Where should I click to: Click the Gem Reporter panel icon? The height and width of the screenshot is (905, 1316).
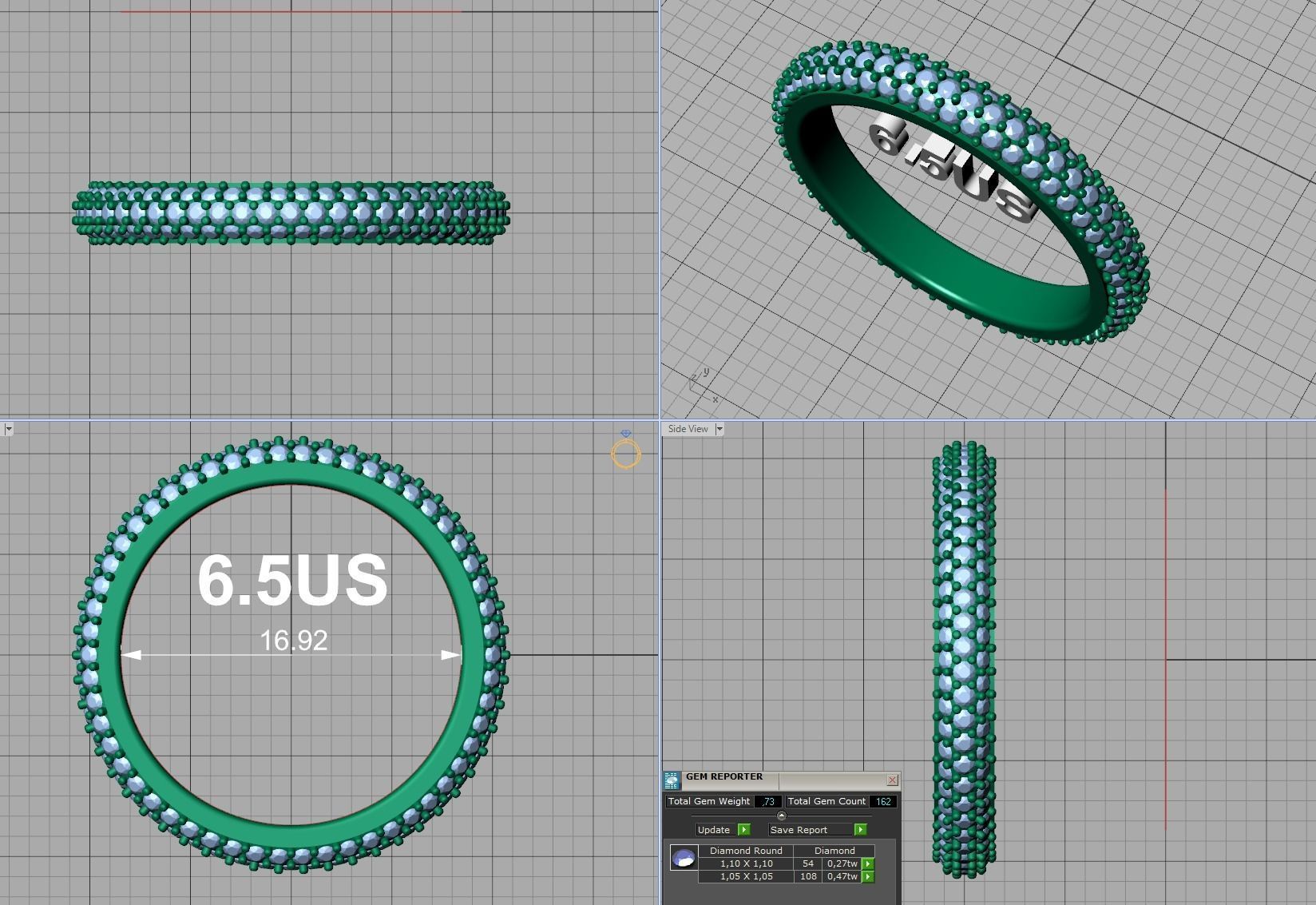[x=672, y=780]
